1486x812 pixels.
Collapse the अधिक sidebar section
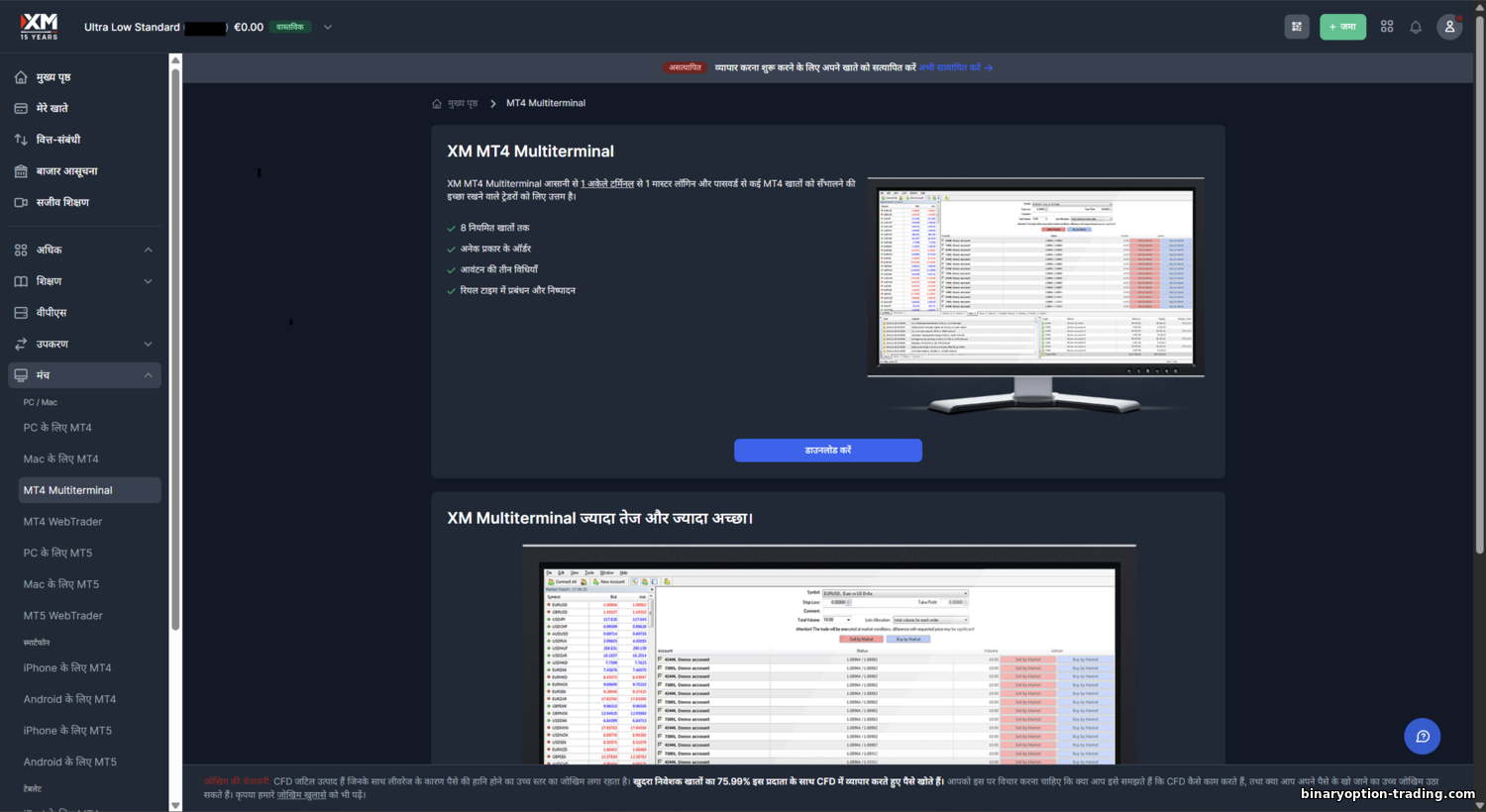[149, 250]
